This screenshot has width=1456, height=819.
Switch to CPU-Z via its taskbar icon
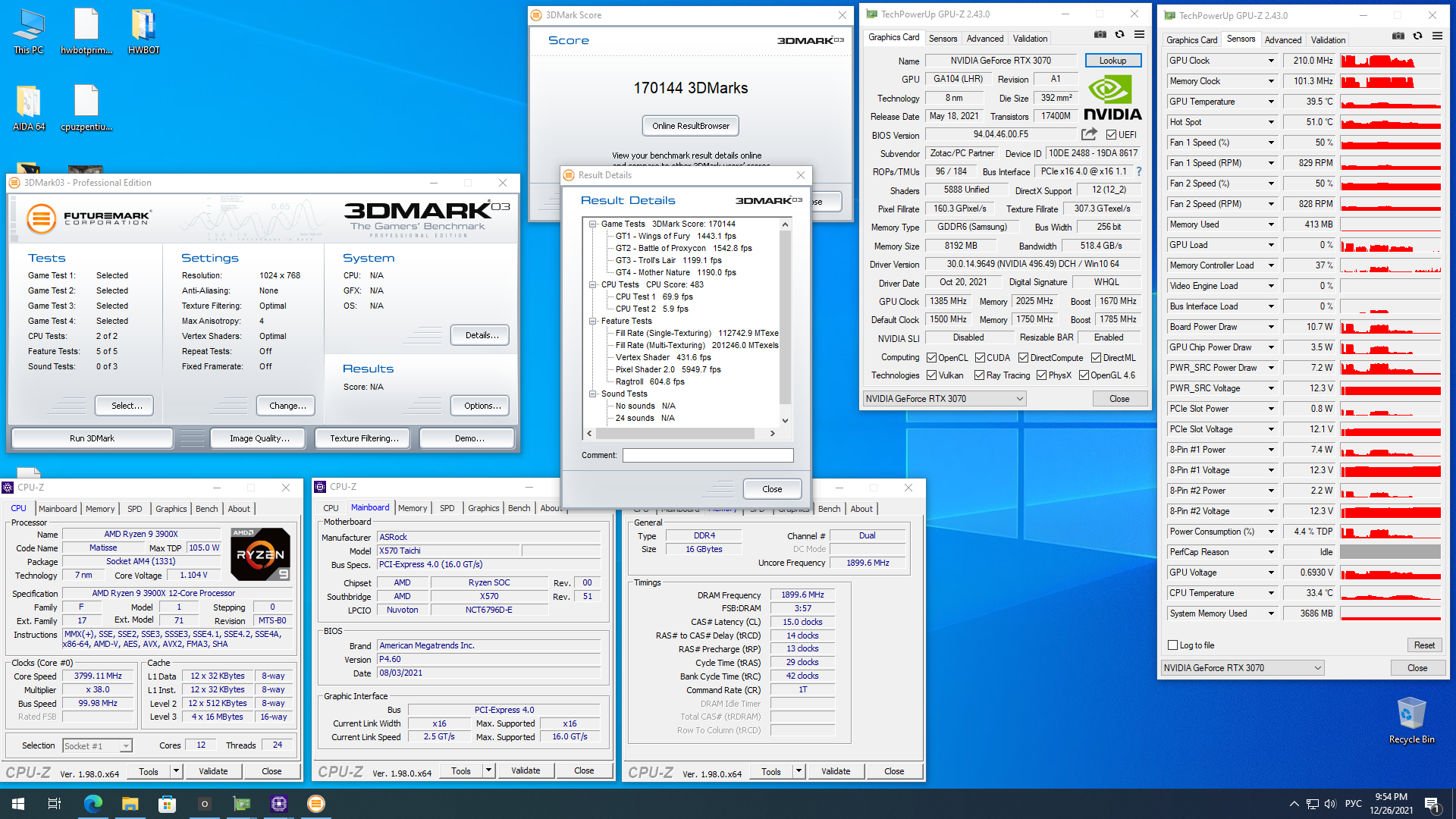pos(278,804)
